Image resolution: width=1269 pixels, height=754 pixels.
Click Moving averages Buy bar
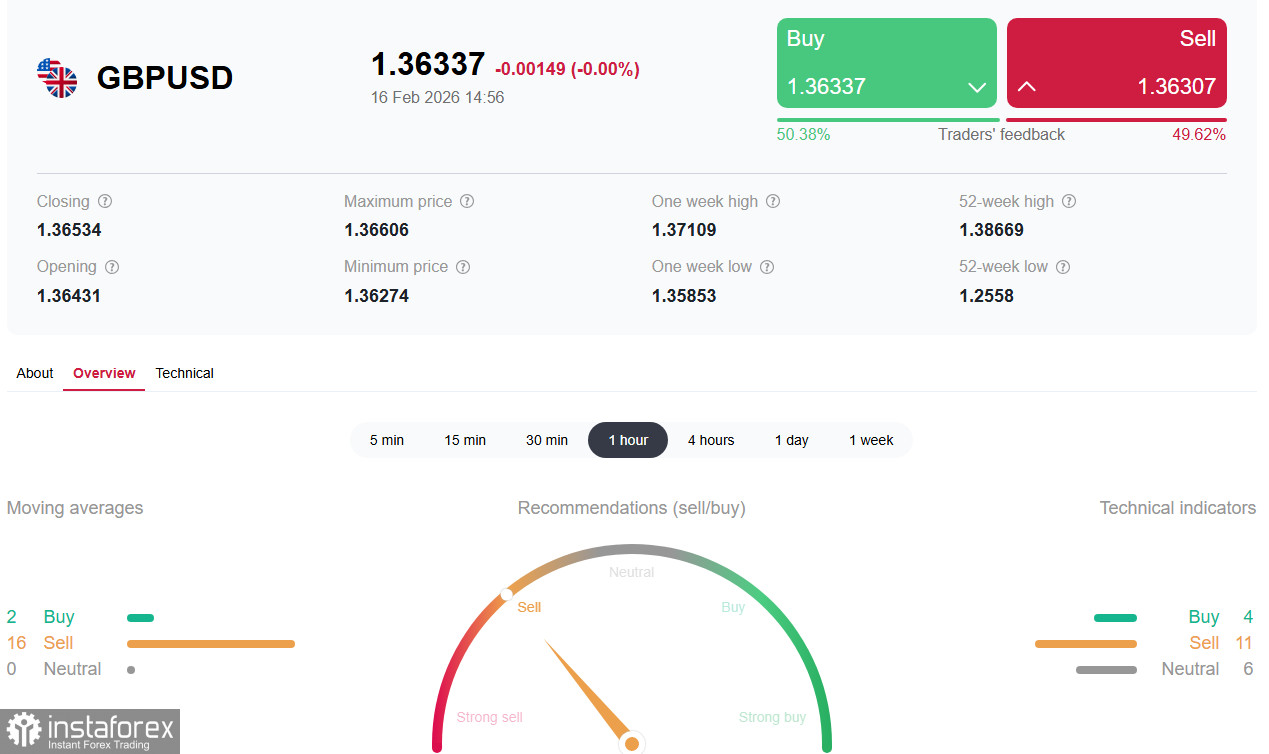click(x=140, y=618)
